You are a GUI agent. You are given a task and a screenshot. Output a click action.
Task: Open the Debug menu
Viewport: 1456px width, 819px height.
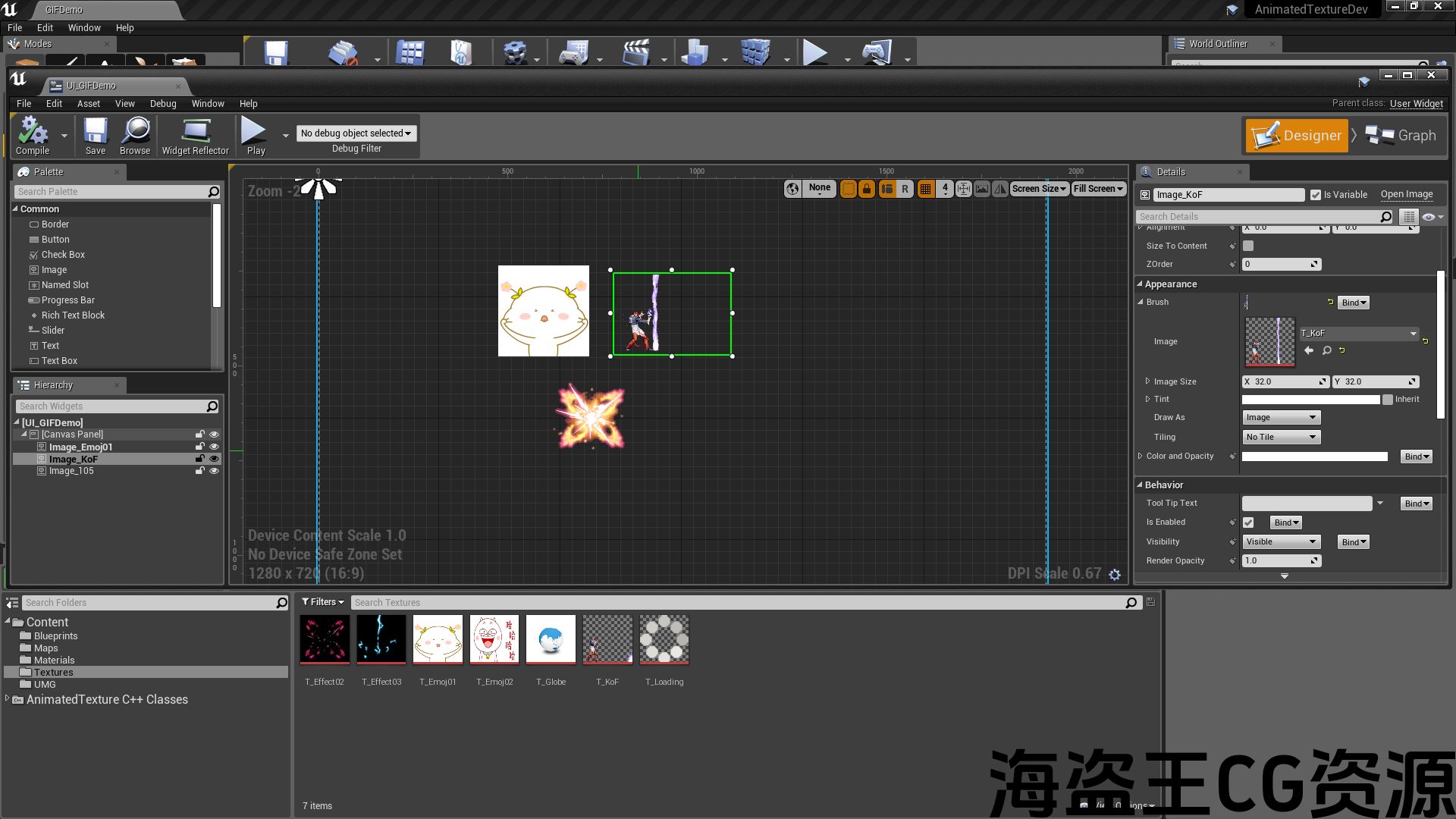(x=162, y=104)
